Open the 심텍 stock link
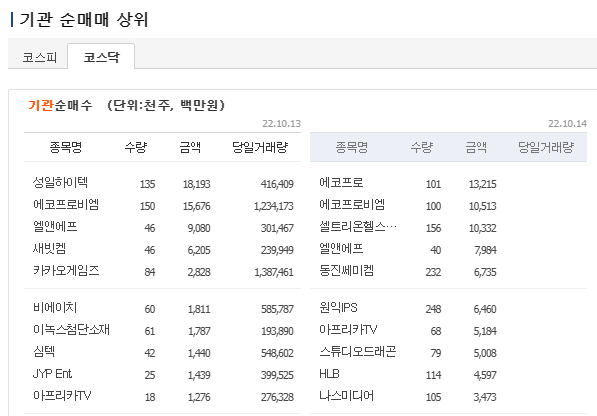Image resolution: width=597 pixels, height=416 pixels. pos(44,352)
